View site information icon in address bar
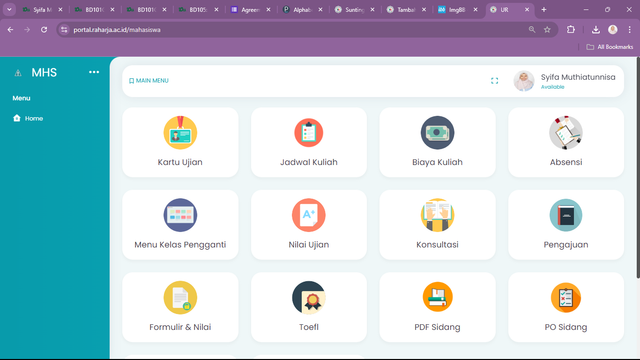 point(64,30)
